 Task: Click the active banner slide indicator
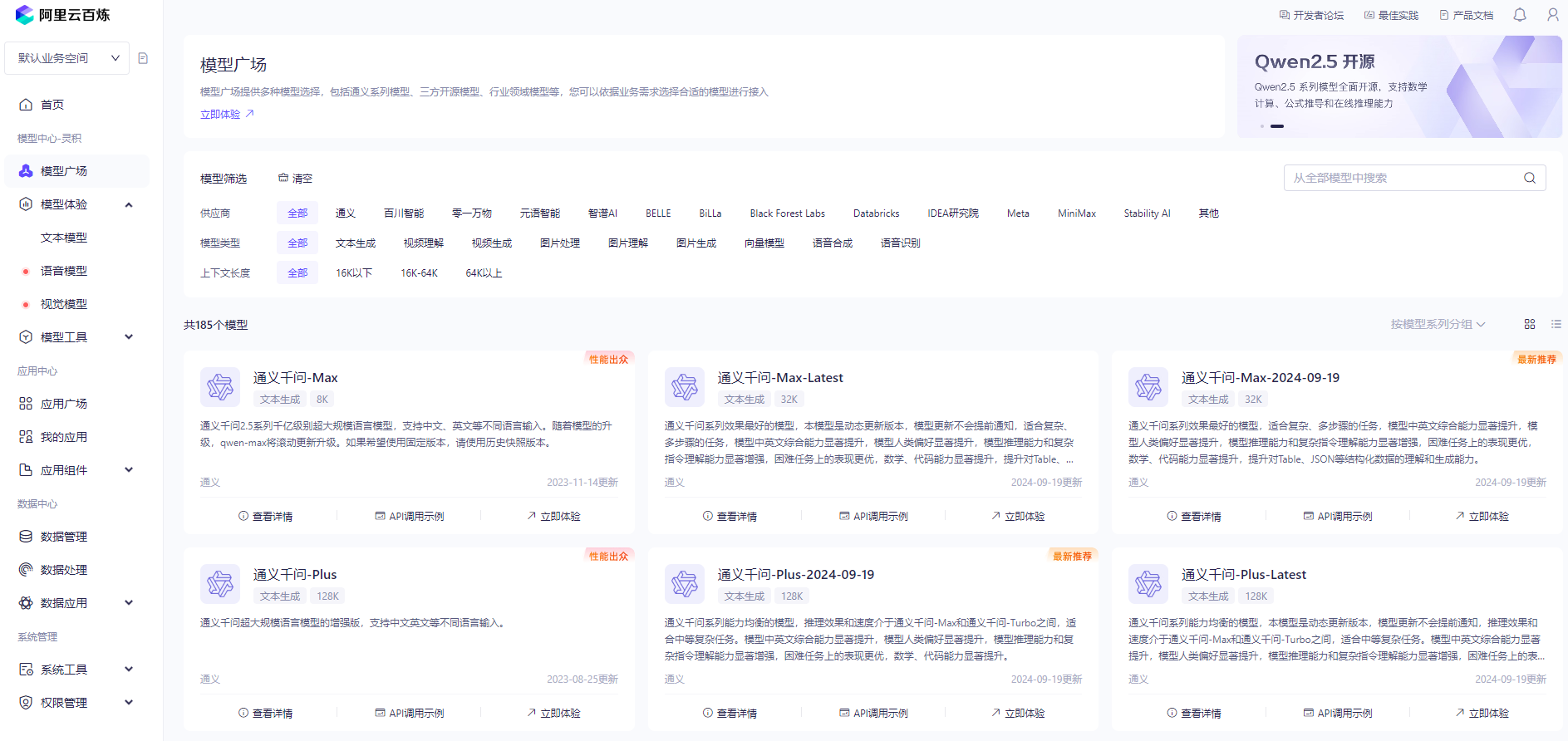point(1277,126)
